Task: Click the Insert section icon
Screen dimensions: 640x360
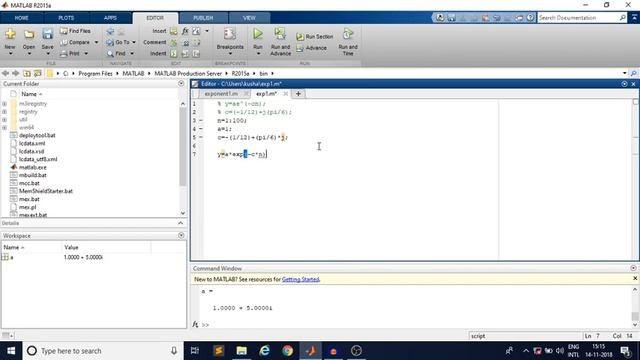Action: pos(173,31)
